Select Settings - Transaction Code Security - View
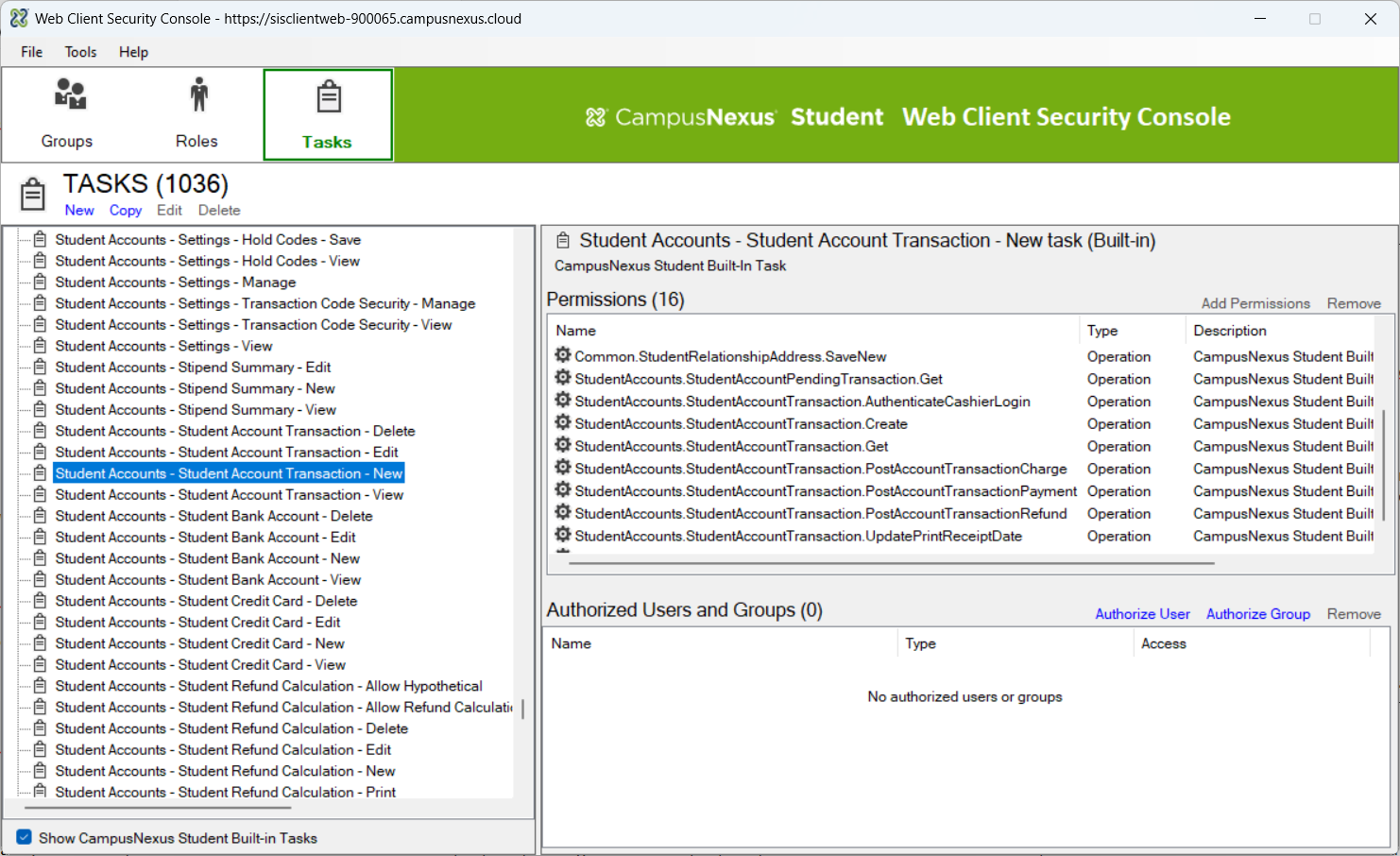The width and height of the screenshot is (1400, 856). click(x=253, y=324)
